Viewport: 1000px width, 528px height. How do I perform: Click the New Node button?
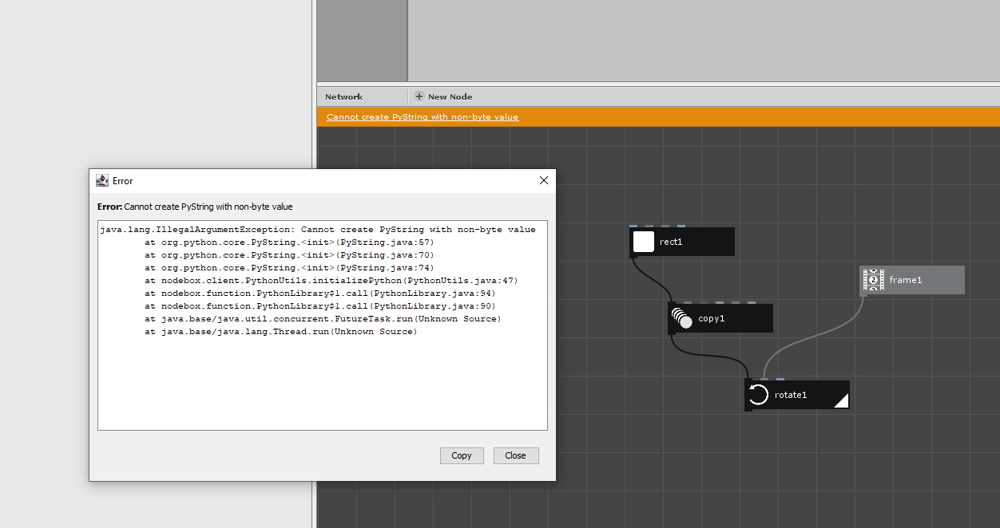[x=443, y=97]
